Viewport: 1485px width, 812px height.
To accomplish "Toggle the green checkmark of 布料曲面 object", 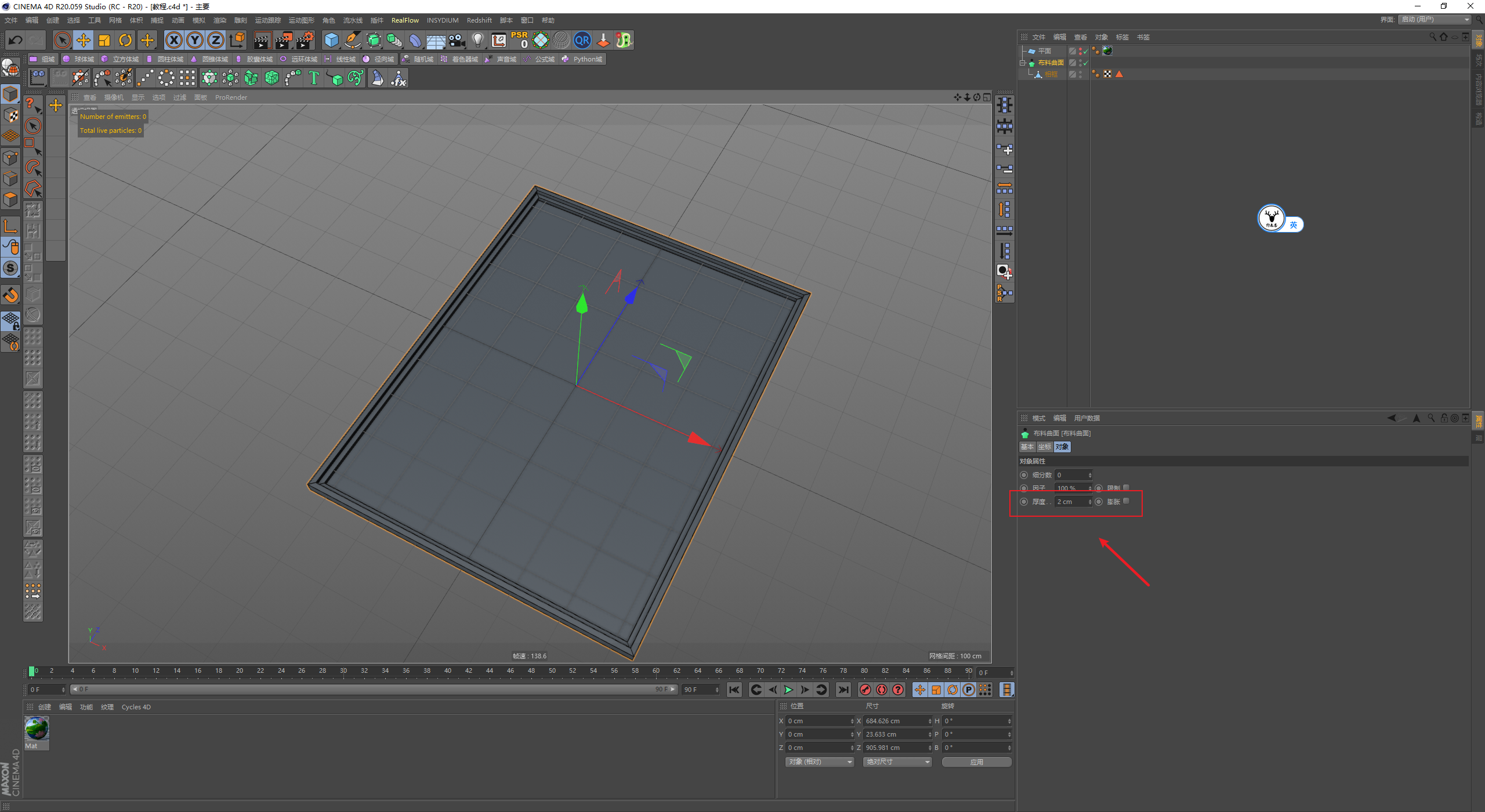I will 1085,63.
